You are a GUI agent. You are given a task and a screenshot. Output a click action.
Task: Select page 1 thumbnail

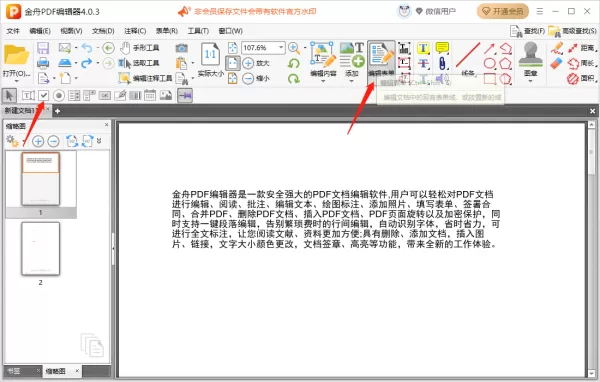41,179
